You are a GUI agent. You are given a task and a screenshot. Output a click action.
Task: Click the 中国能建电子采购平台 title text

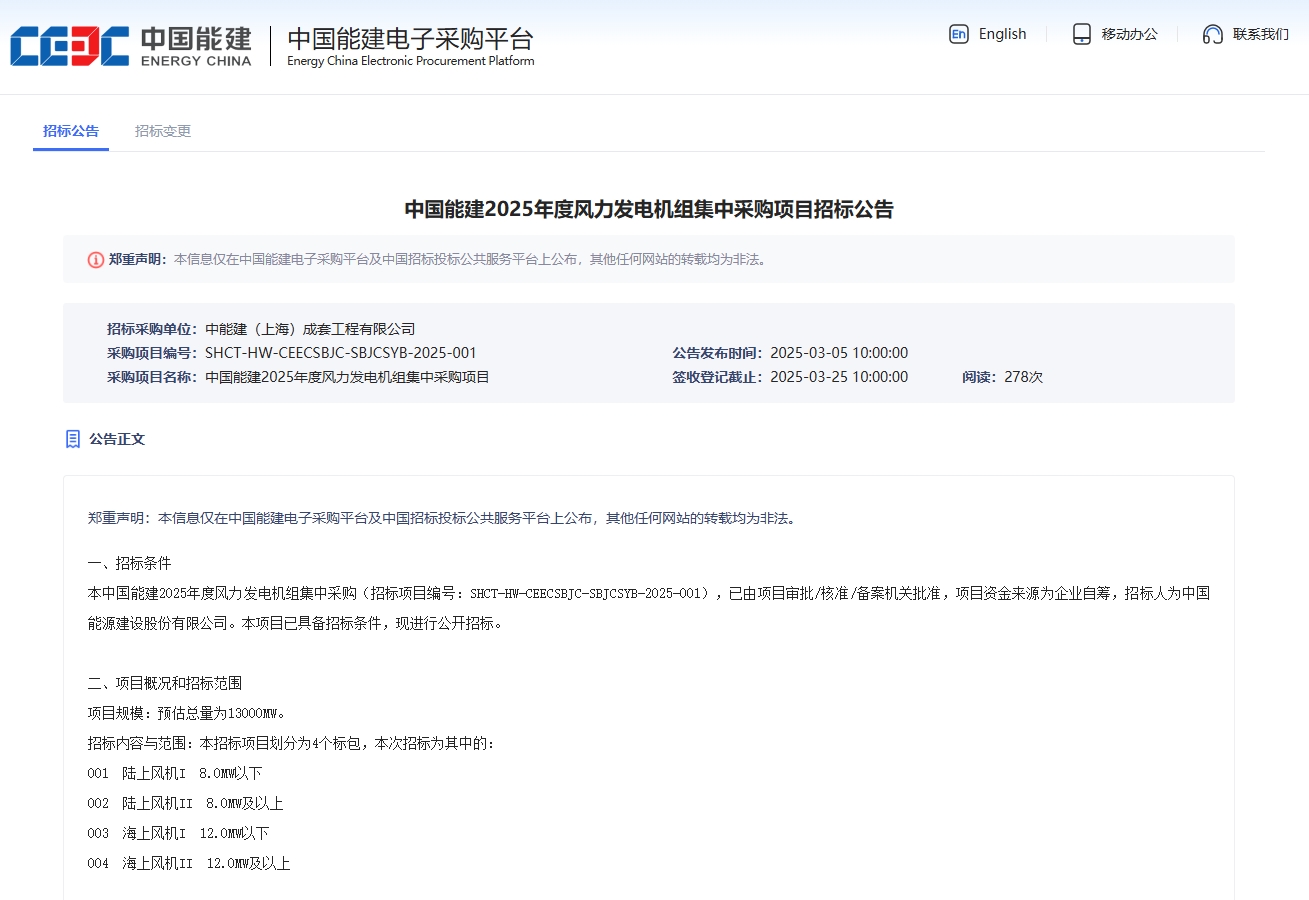click(411, 39)
